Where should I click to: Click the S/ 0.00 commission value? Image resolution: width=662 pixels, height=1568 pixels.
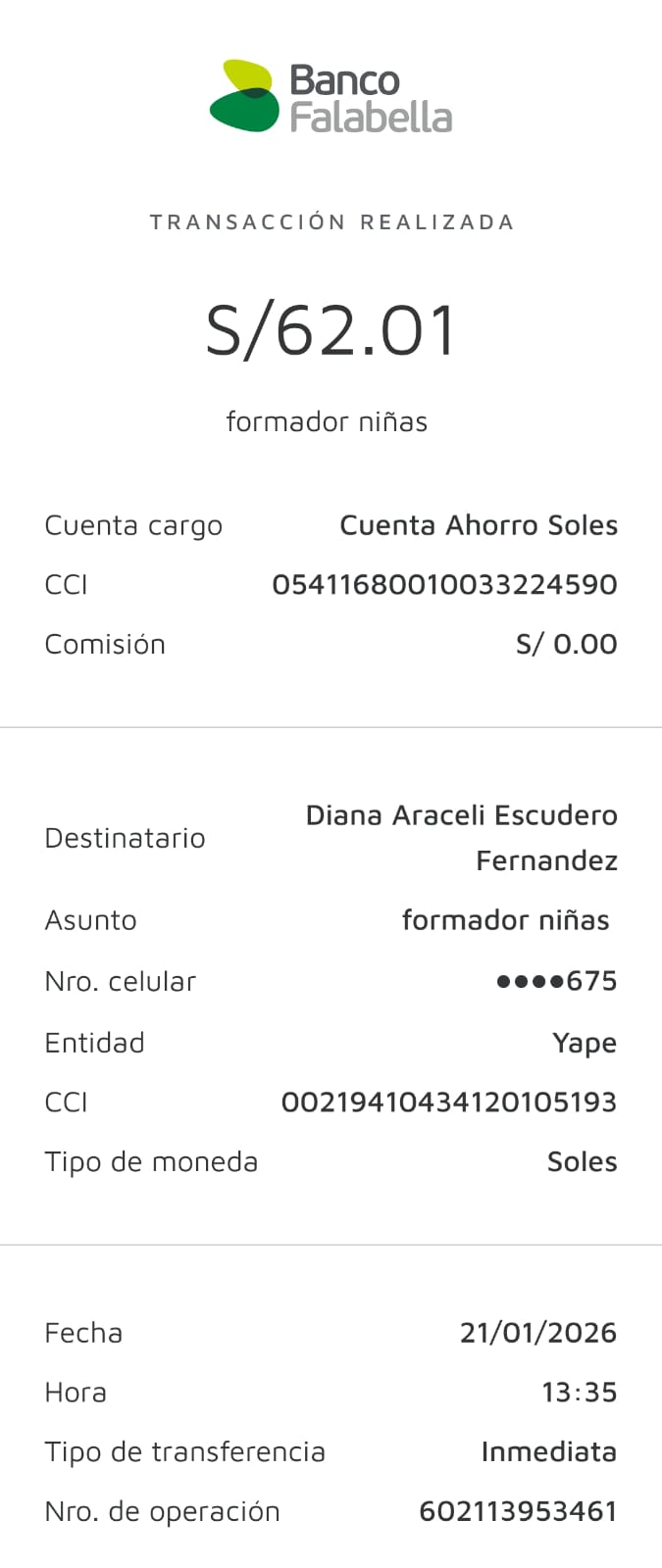pos(566,645)
